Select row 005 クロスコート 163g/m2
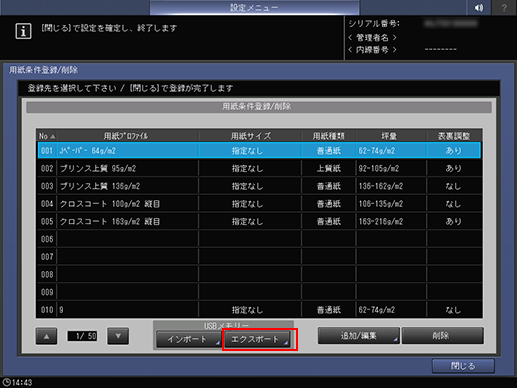This screenshot has height=388, width=517. point(259,221)
